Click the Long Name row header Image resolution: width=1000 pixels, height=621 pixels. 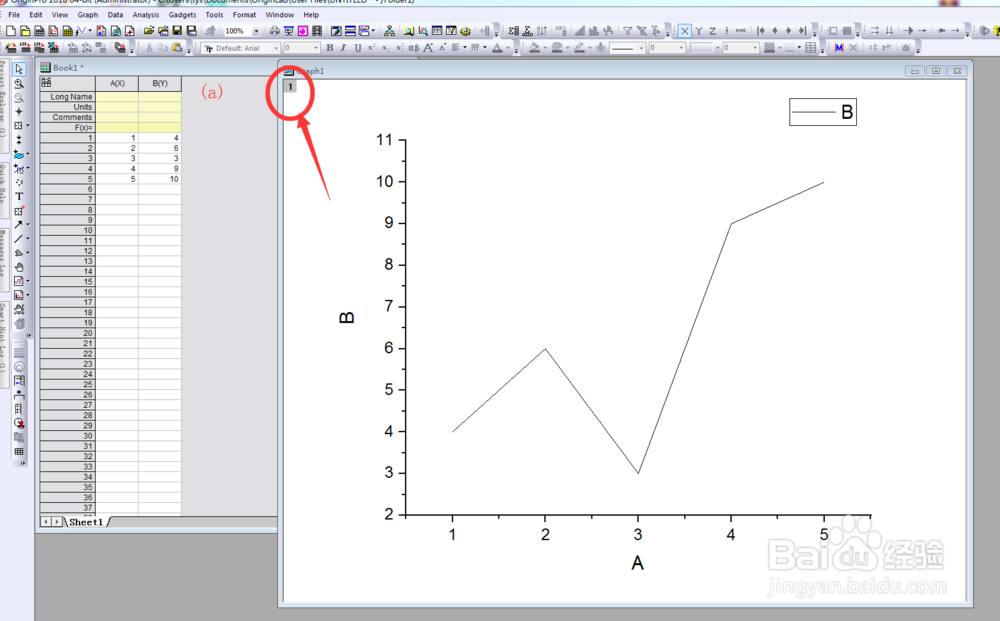pos(68,97)
